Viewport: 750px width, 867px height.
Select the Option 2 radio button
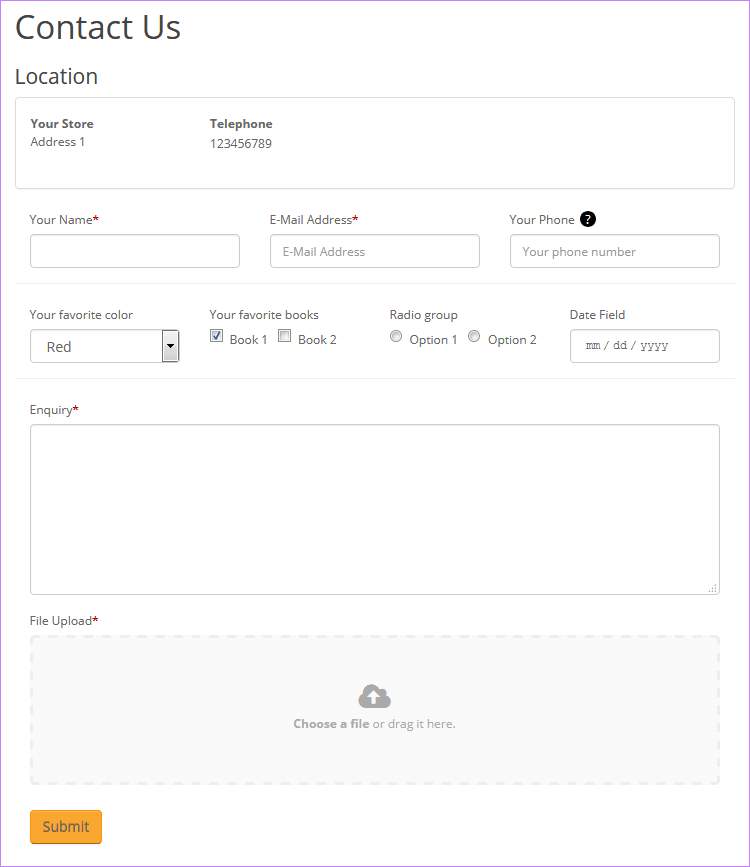pyautogui.click(x=474, y=336)
